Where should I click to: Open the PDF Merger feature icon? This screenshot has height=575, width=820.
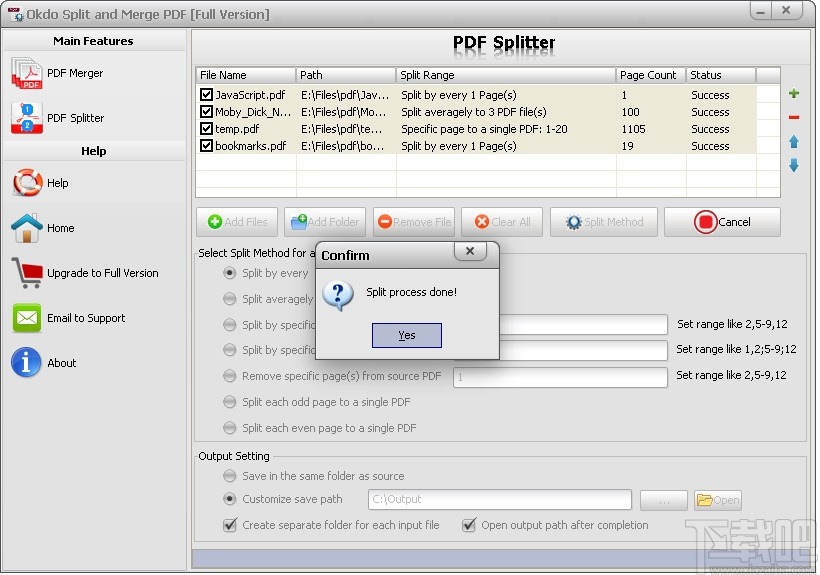pyautogui.click(x=26, y=73)
